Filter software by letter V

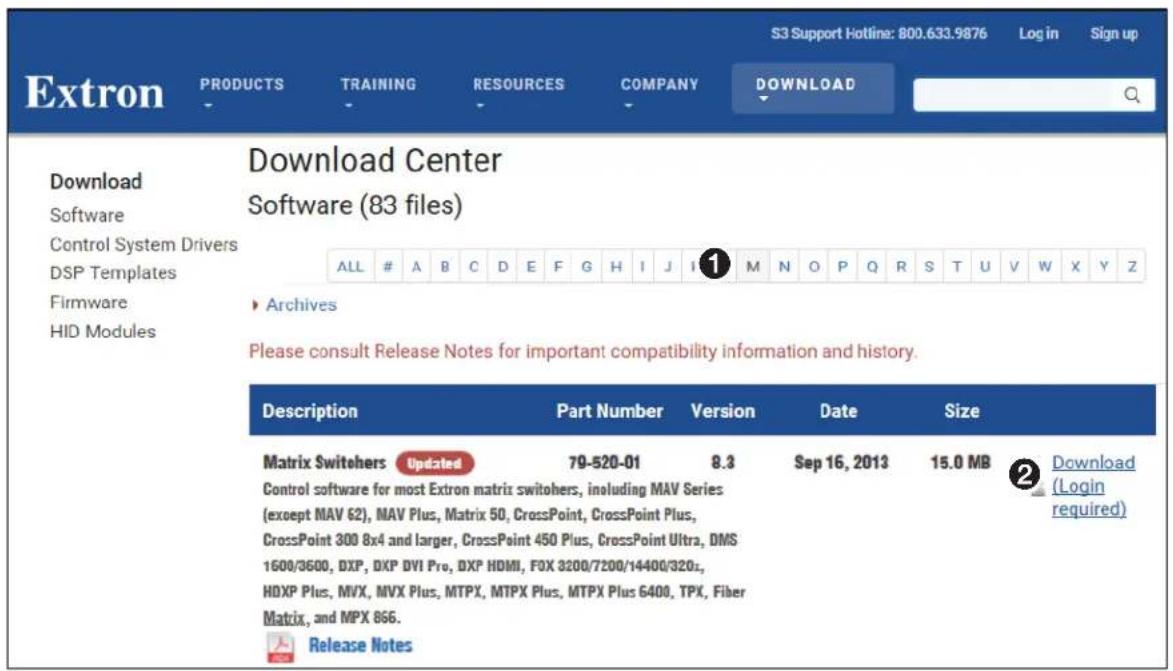click(x=1014, y=266)
